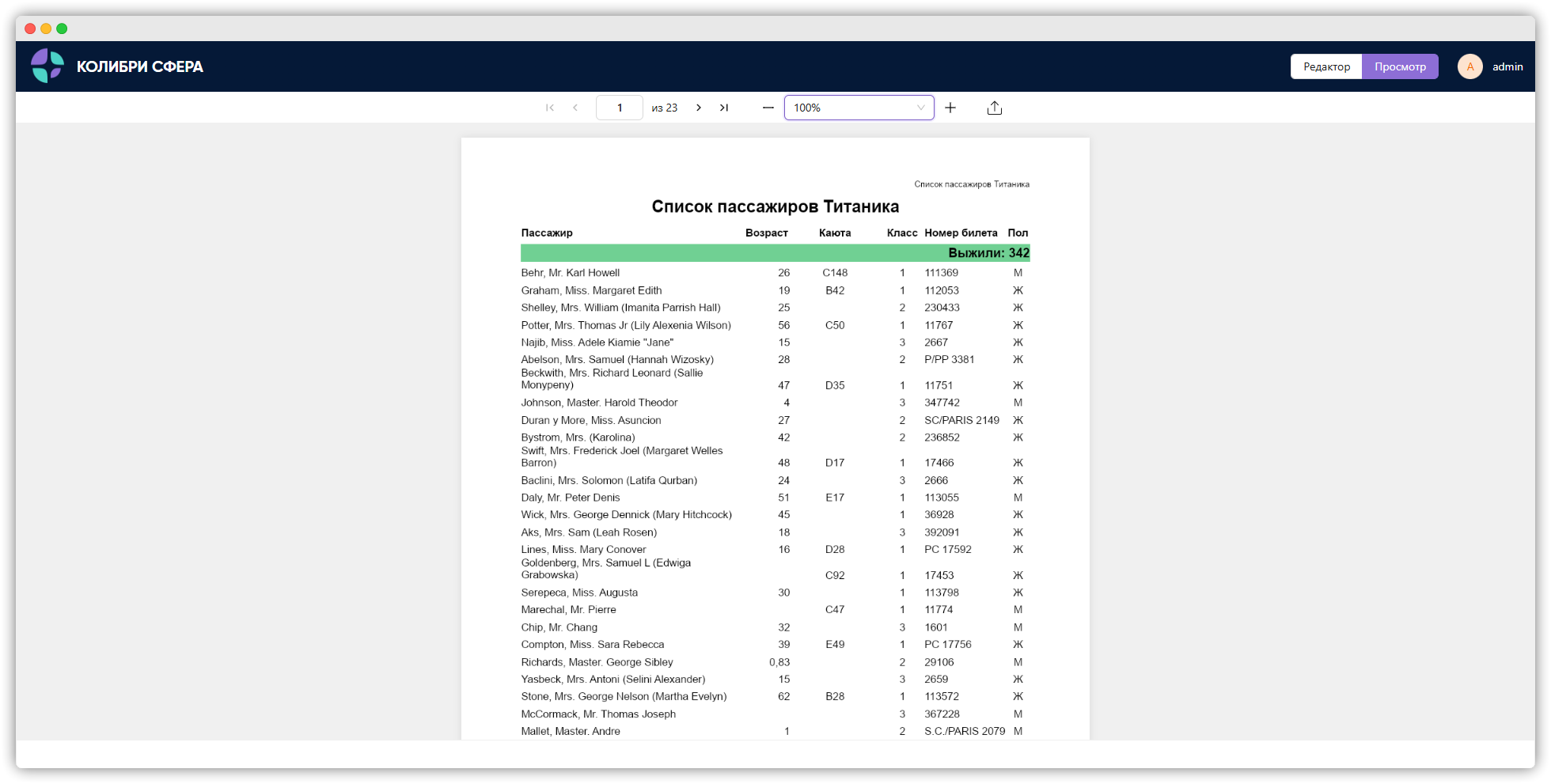Click the Пассажир column header
Image resolution: width=1551 pixels, height=784 pixels.
point(547,233)
